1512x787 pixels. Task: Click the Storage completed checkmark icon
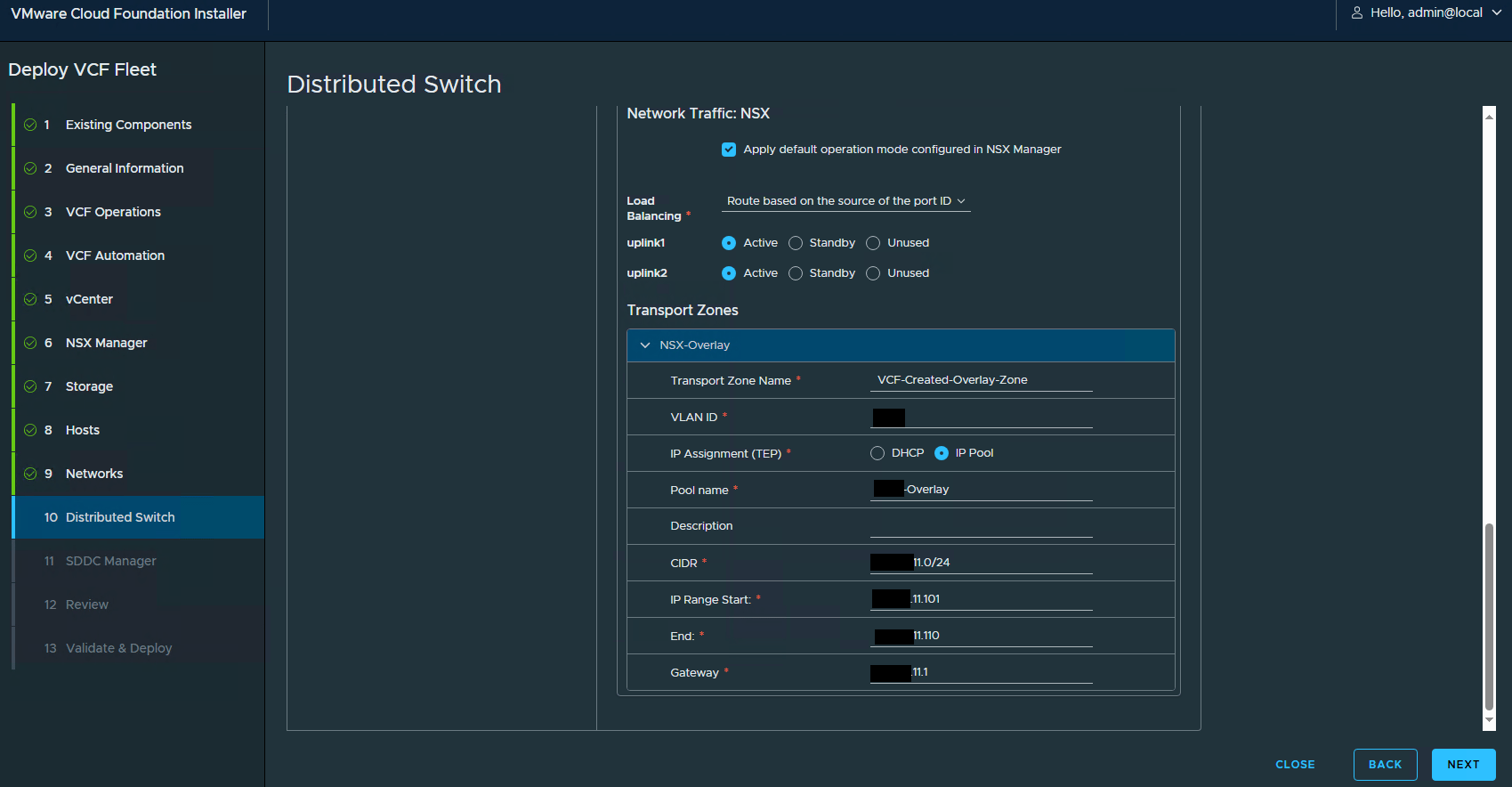[30, 386]
